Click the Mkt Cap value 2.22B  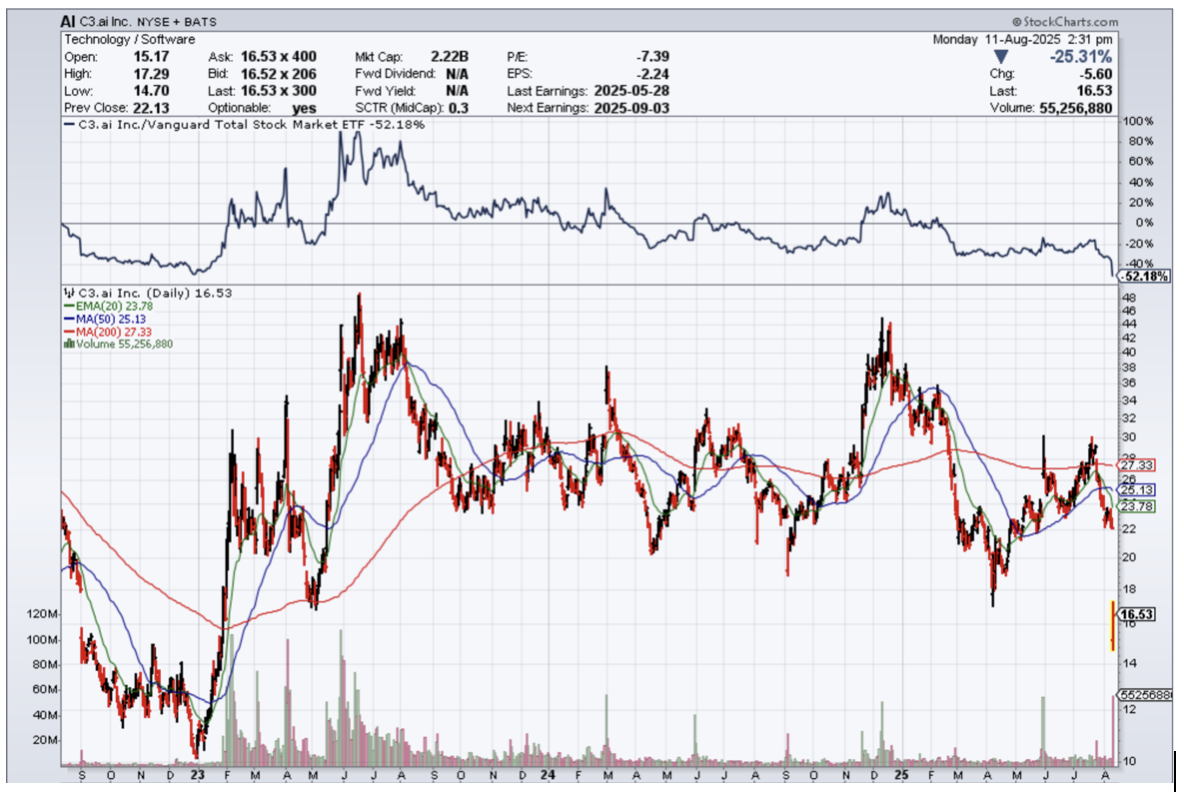449,57
